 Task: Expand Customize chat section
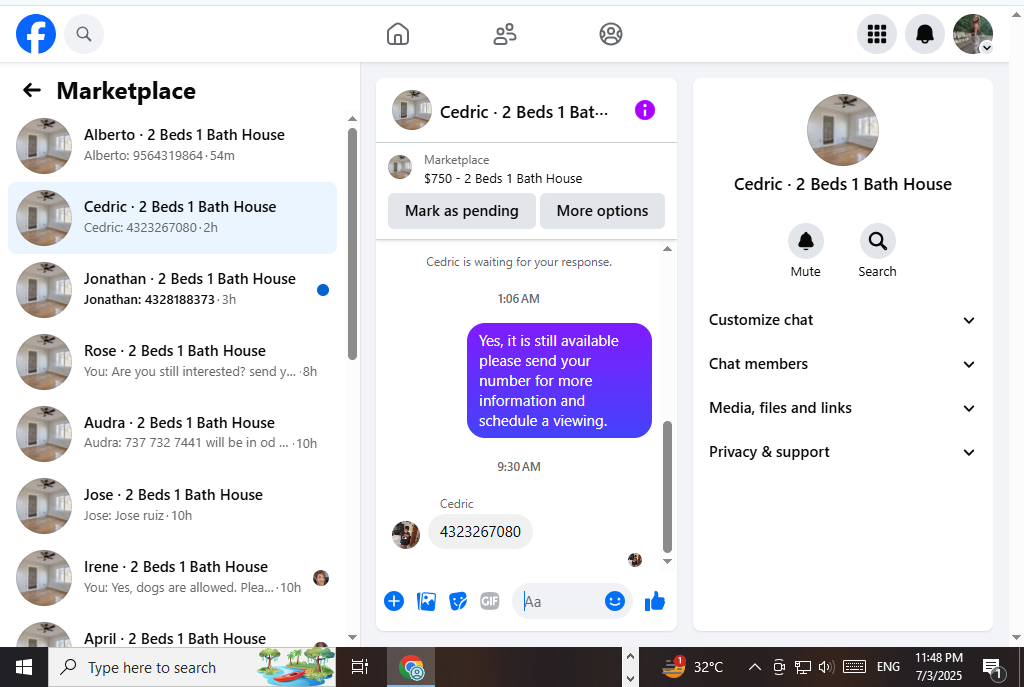(x=842, y=320)
